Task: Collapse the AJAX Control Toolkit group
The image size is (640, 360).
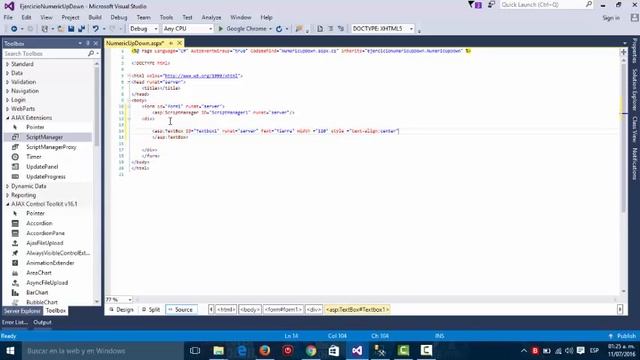Action: (7, 204)
